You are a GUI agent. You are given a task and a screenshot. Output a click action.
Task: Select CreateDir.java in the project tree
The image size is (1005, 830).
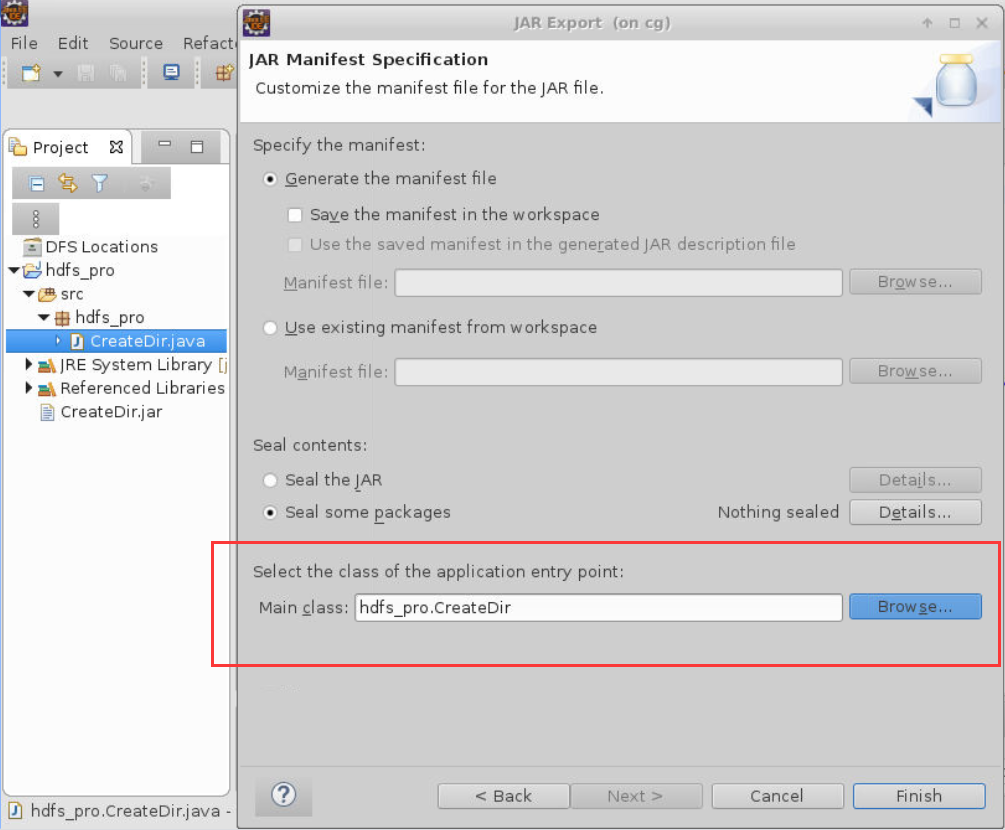(x=147, y=341)
